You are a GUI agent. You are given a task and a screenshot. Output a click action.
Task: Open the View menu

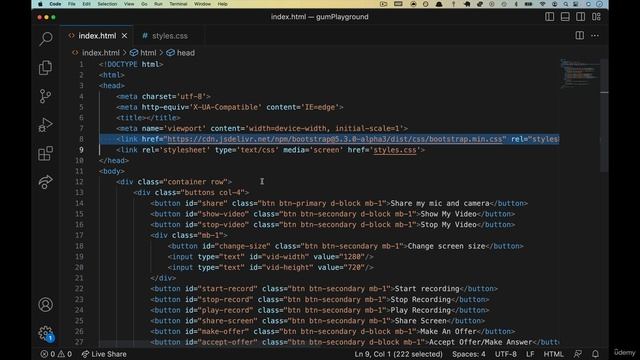tap(129, 4)
